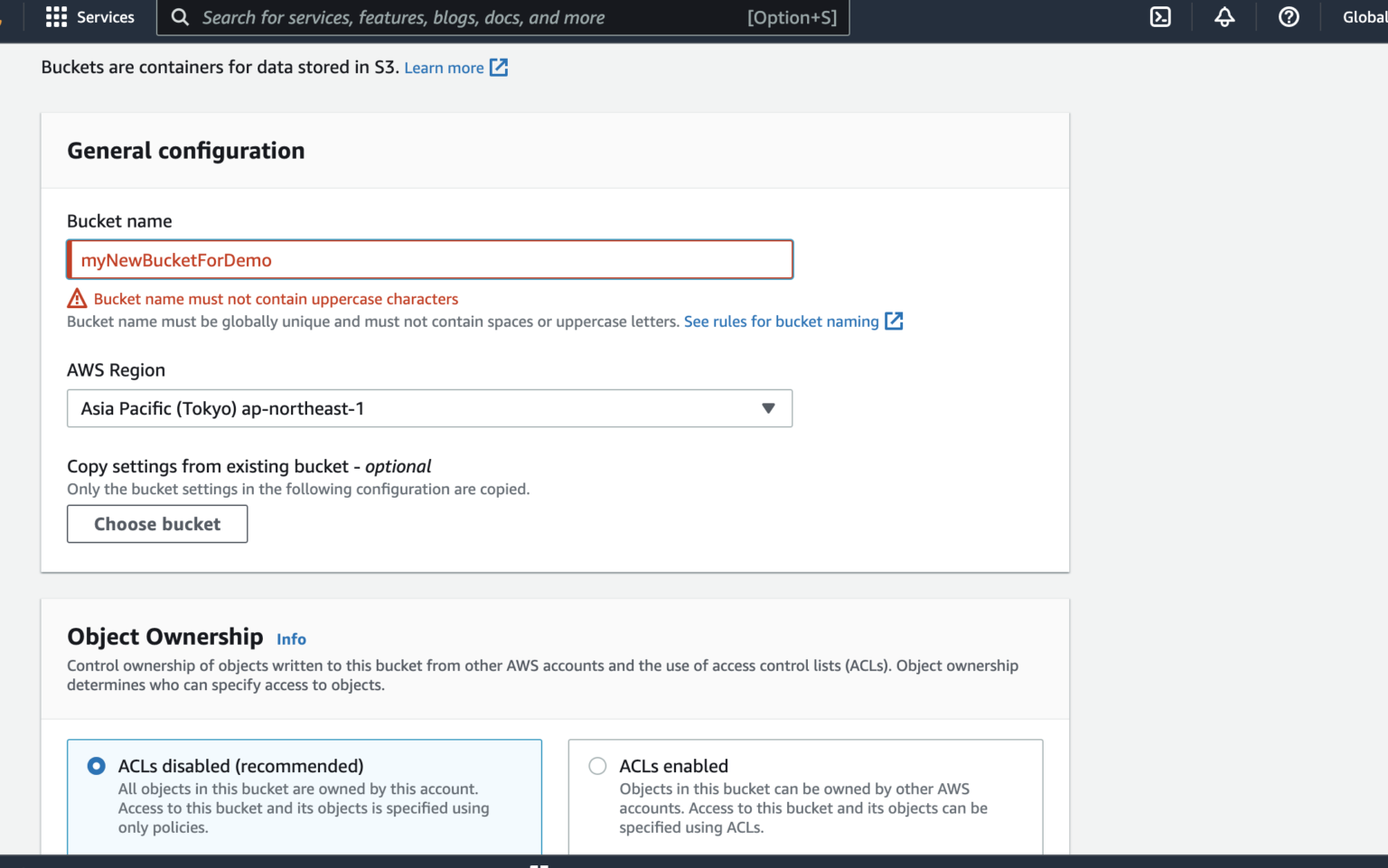Click the warning triangle icon under bucket name

[77, 298]
